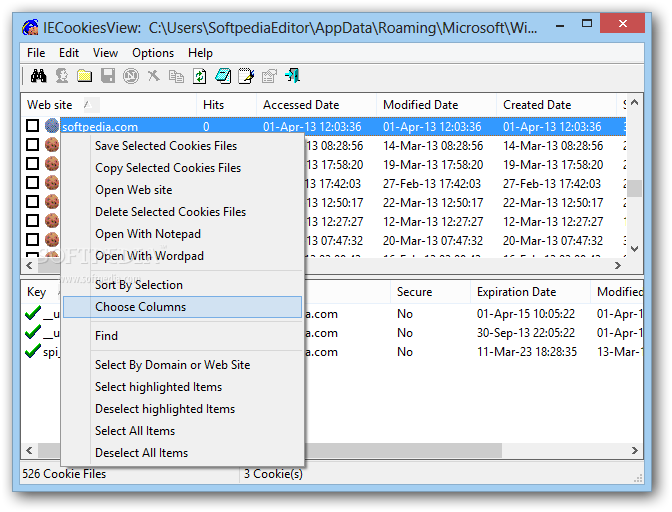Image resolution: width=672 pixels, height=512 pixels.
Task: Click cookie icon of 27-Feb-13 17:42:03 row
Action: pos(52,183)
